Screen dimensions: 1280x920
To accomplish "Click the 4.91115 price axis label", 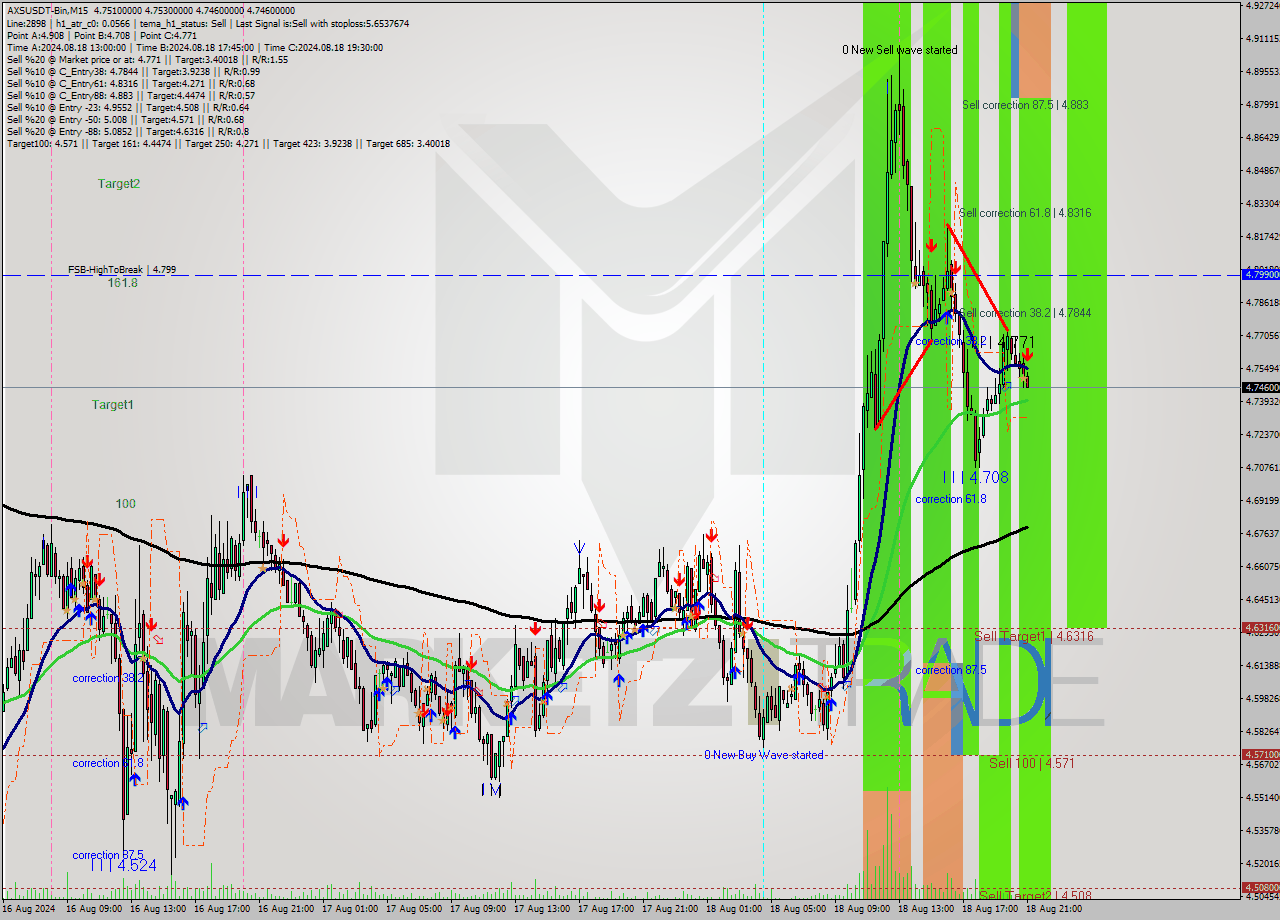I will (1263, 39).
